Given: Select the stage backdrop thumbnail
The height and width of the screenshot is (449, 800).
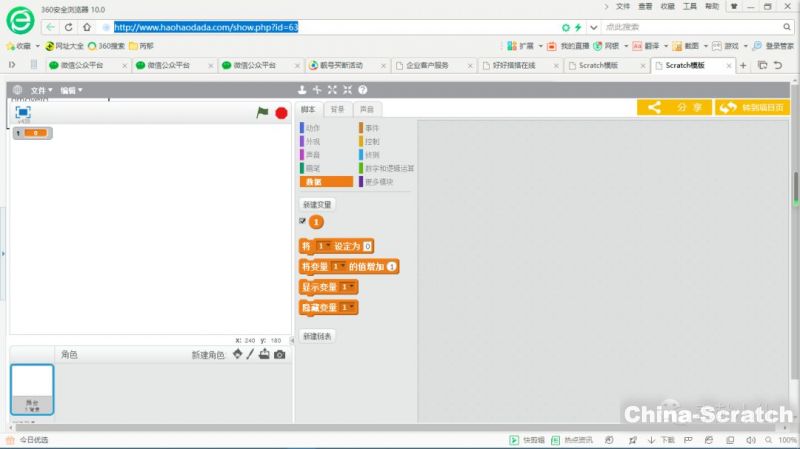Looking at the screenshot, I should [32, 389].
